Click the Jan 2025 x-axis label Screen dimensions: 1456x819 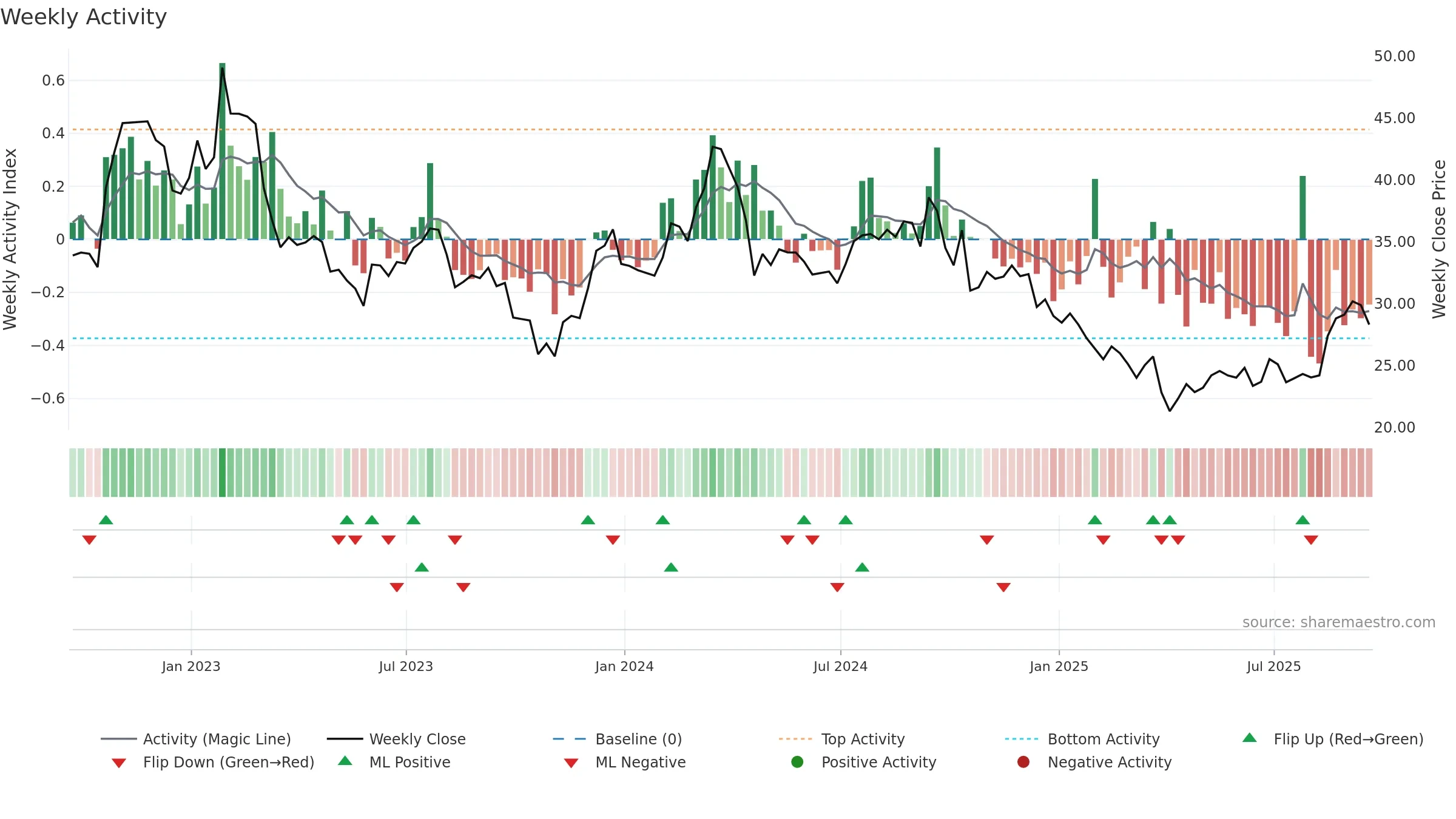[1059, 666]
